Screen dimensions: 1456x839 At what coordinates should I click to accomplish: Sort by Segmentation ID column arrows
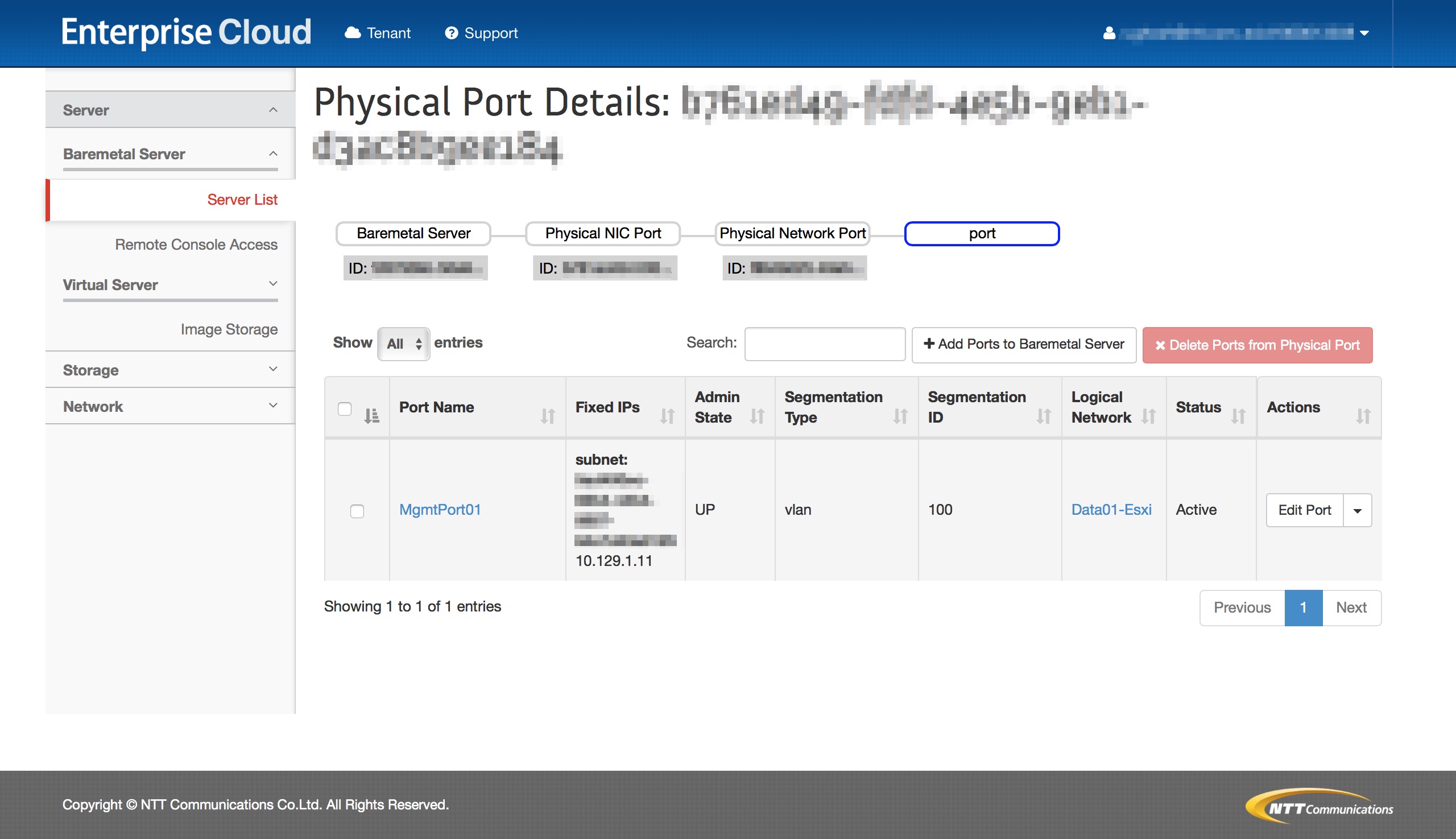pos(1044,415)
